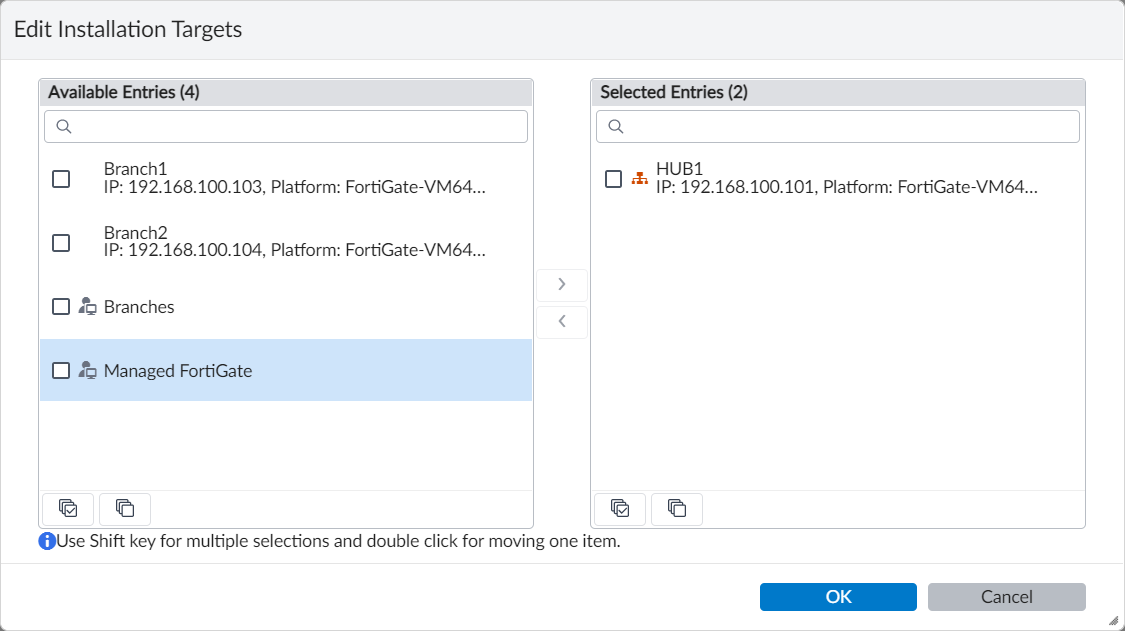Viewport: 1125px width, 631px height.
Task: Click the blue info icon
Action: 46,542
